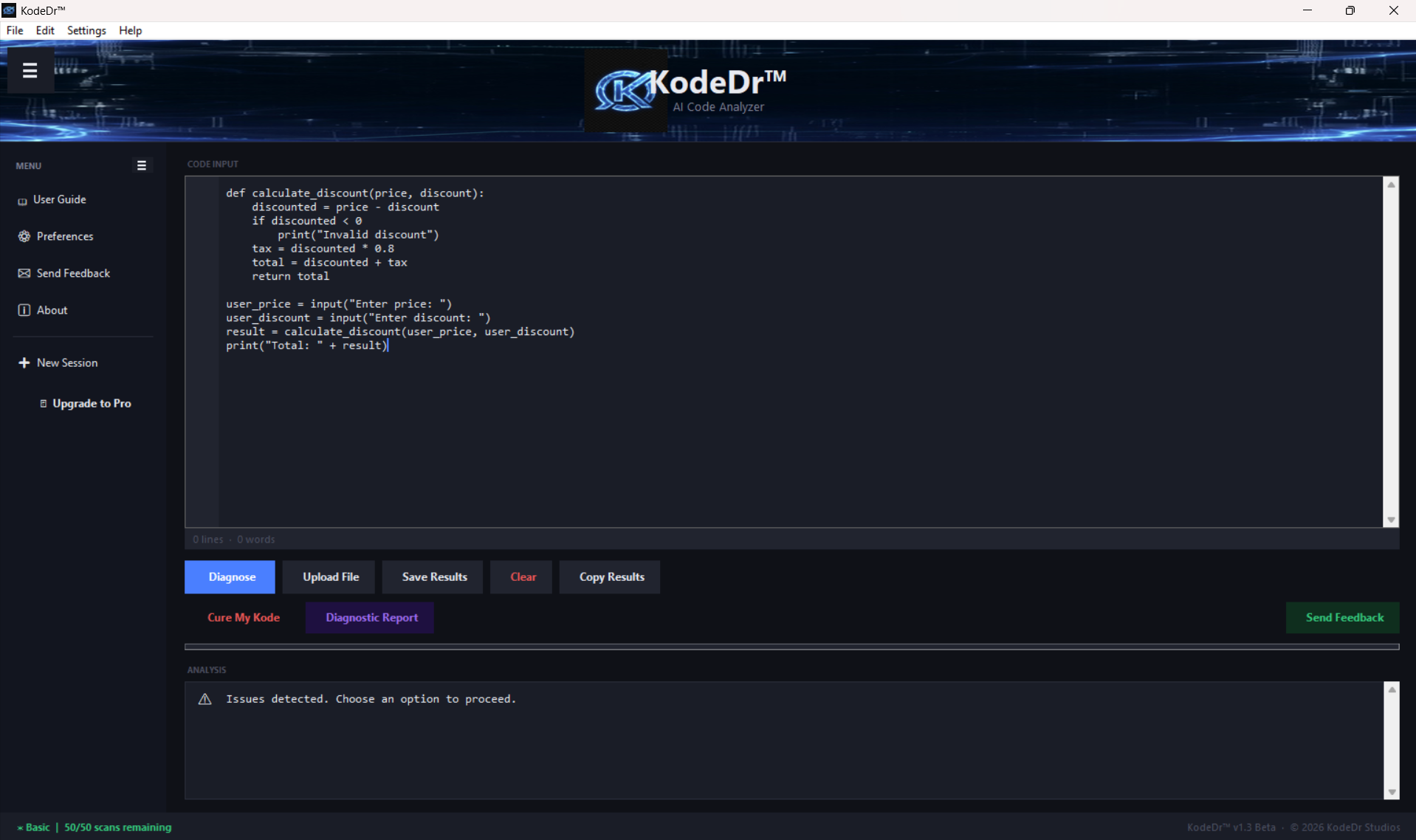Viewport: 1416px width, 840px height.
Task: Click the analysis panel scroll up arrow
Action: point(1392,689)
